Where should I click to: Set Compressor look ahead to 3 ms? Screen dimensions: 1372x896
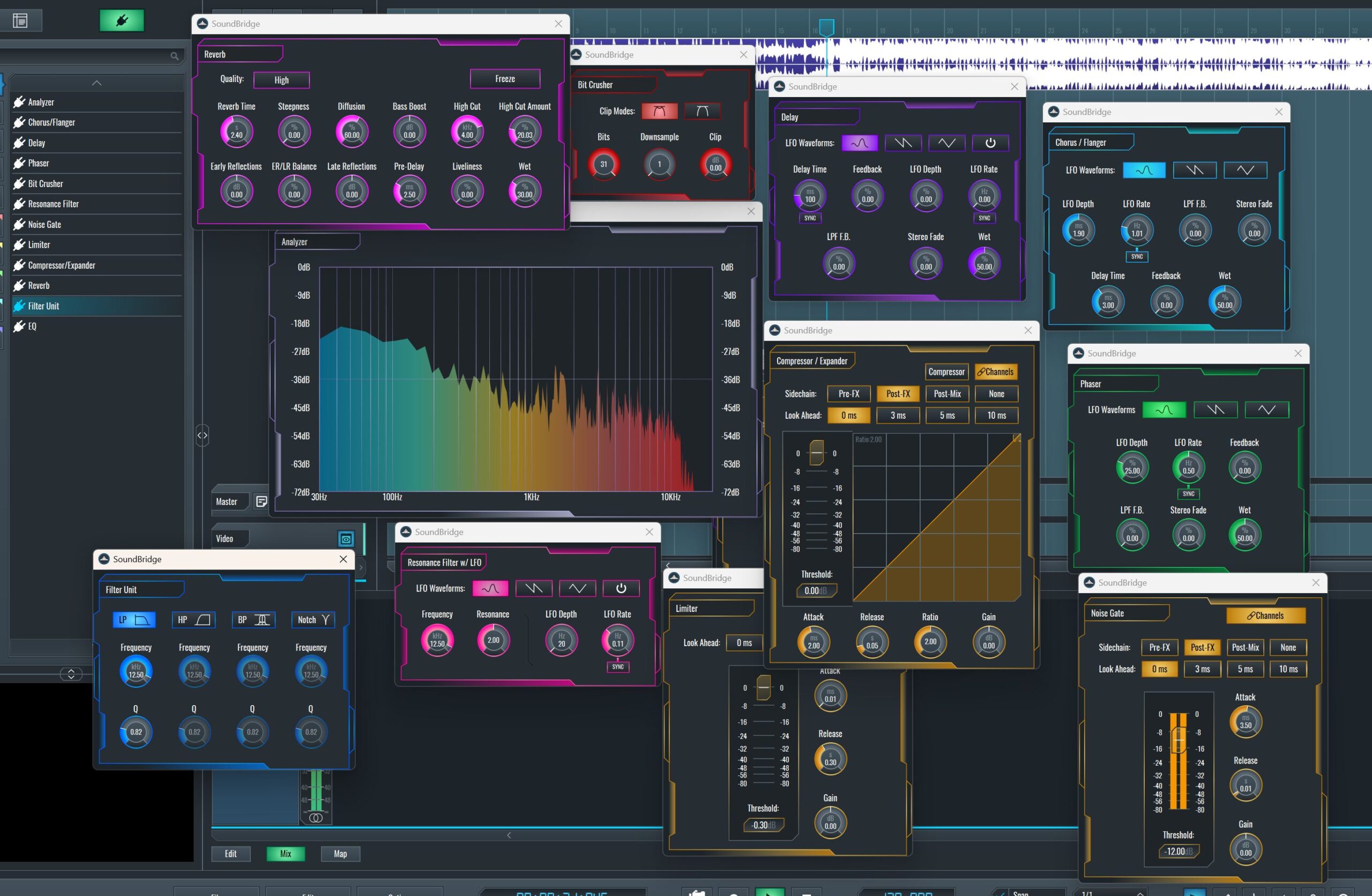898,415
